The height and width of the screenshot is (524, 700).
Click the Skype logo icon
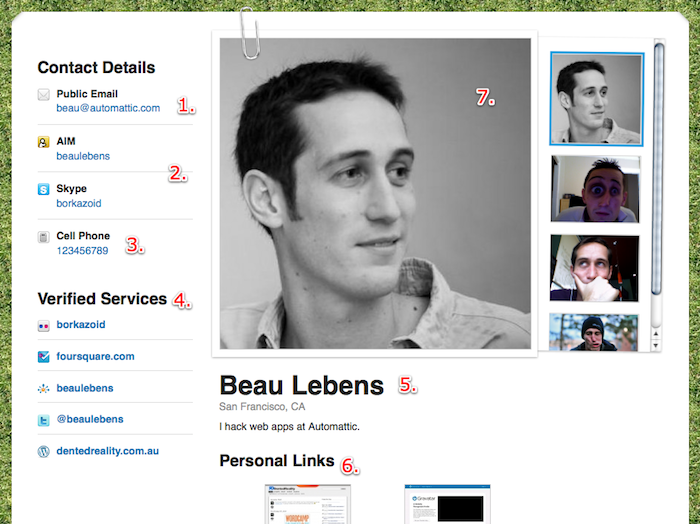[43, 189]
